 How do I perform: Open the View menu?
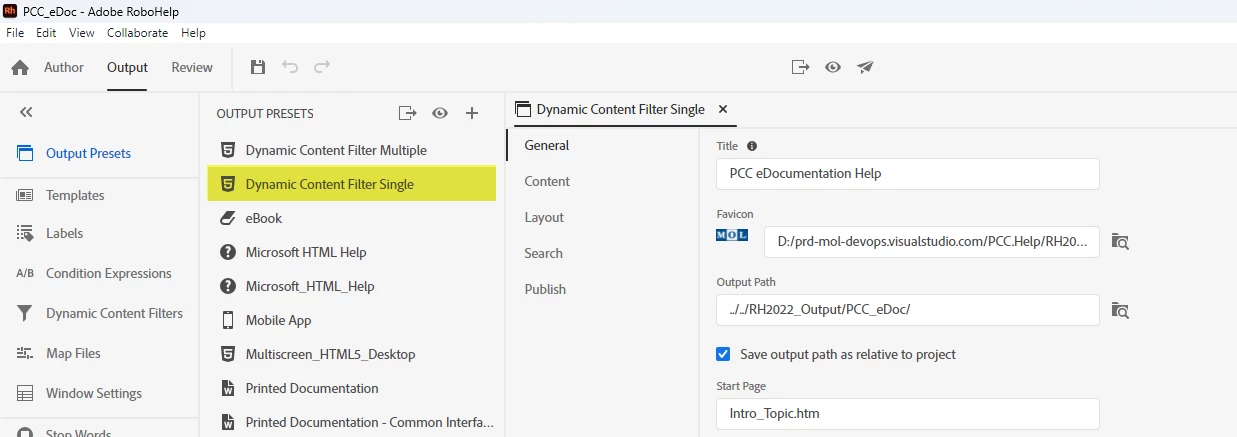point(82,33)
